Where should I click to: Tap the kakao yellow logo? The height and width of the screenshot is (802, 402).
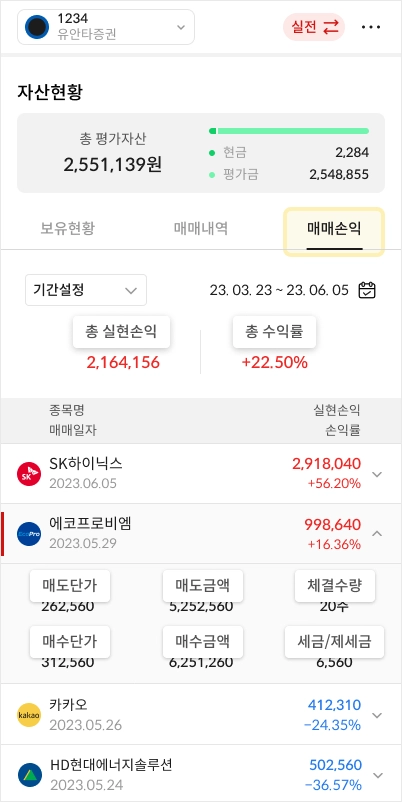pyautogui.click(x=29, y=715)
